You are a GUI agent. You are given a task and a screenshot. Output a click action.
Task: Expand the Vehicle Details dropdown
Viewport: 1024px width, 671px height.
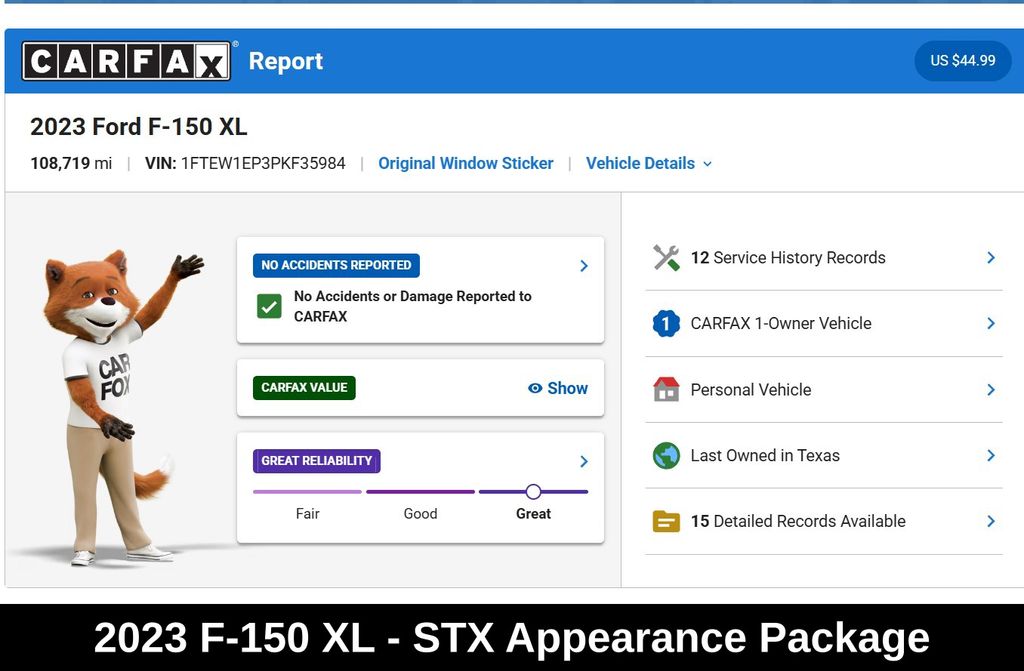(648, 163)
